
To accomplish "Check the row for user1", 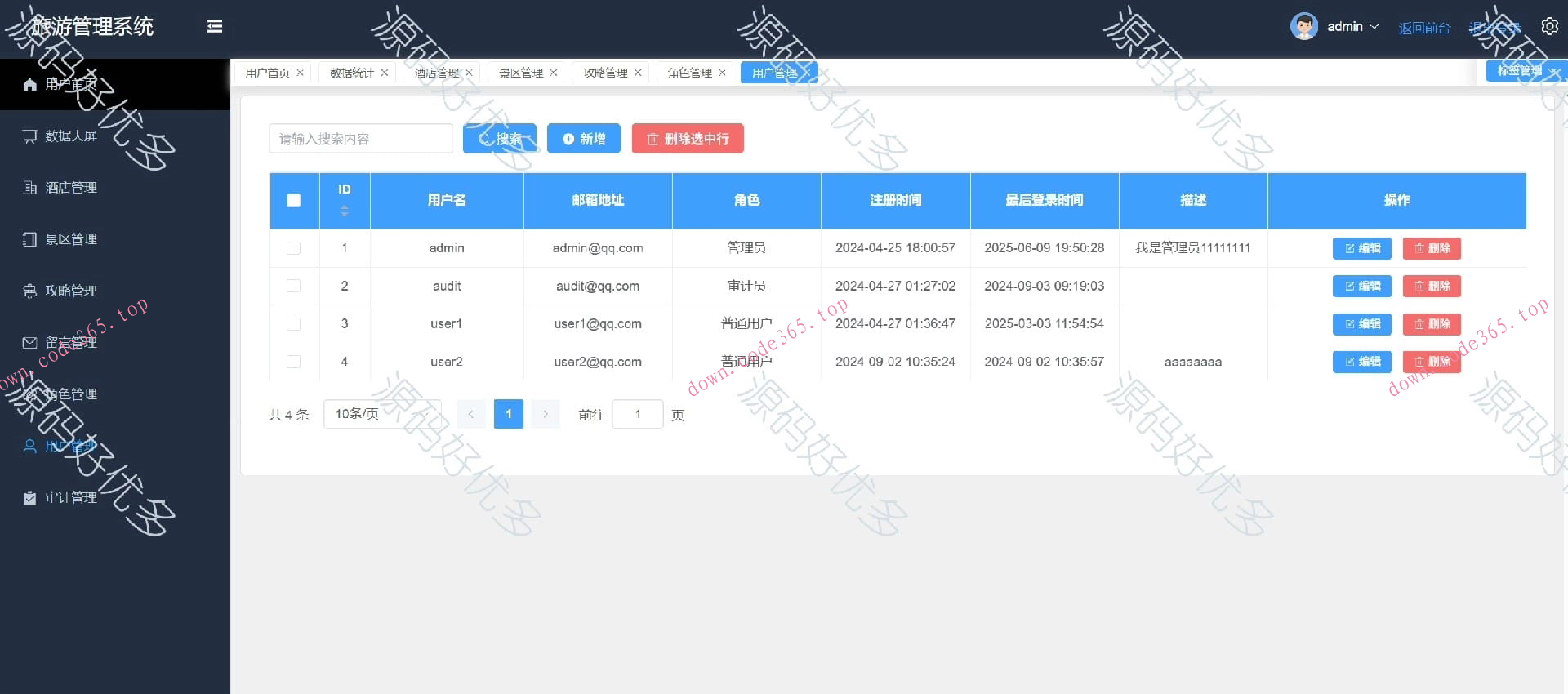I will 294,324.
